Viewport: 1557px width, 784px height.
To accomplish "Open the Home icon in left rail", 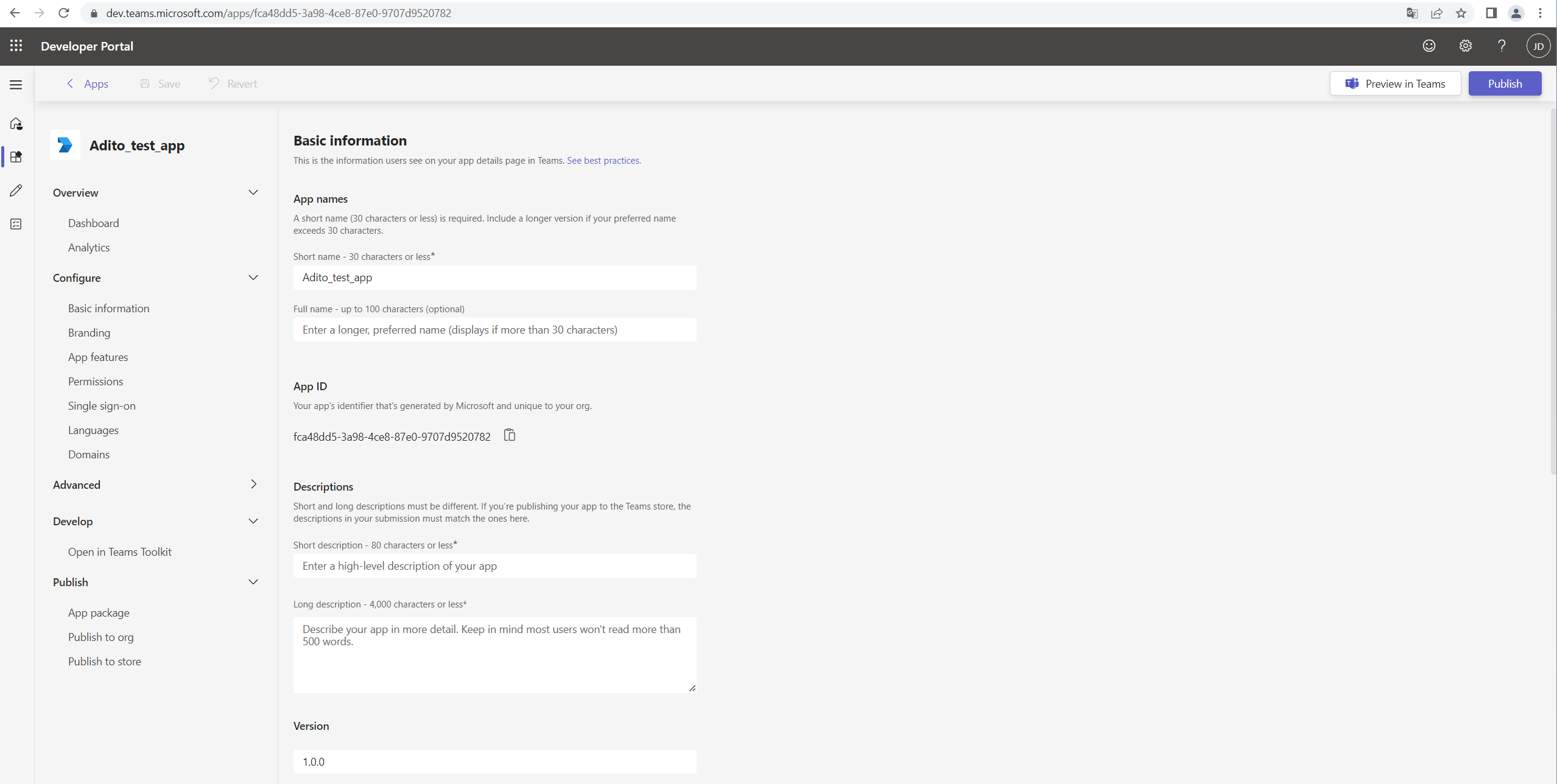I will click(x=16, y=124).
